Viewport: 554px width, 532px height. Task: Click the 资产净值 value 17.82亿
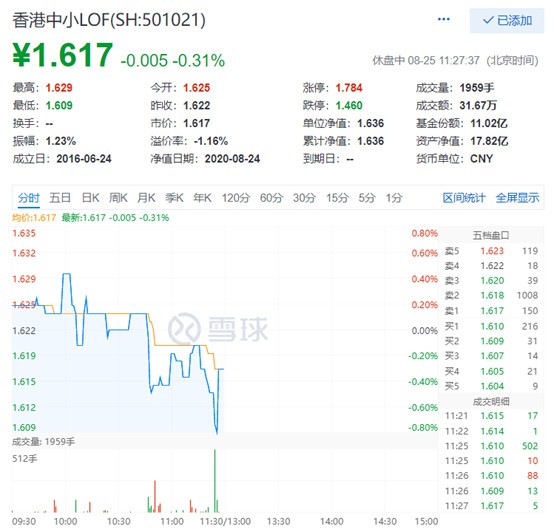489,141
